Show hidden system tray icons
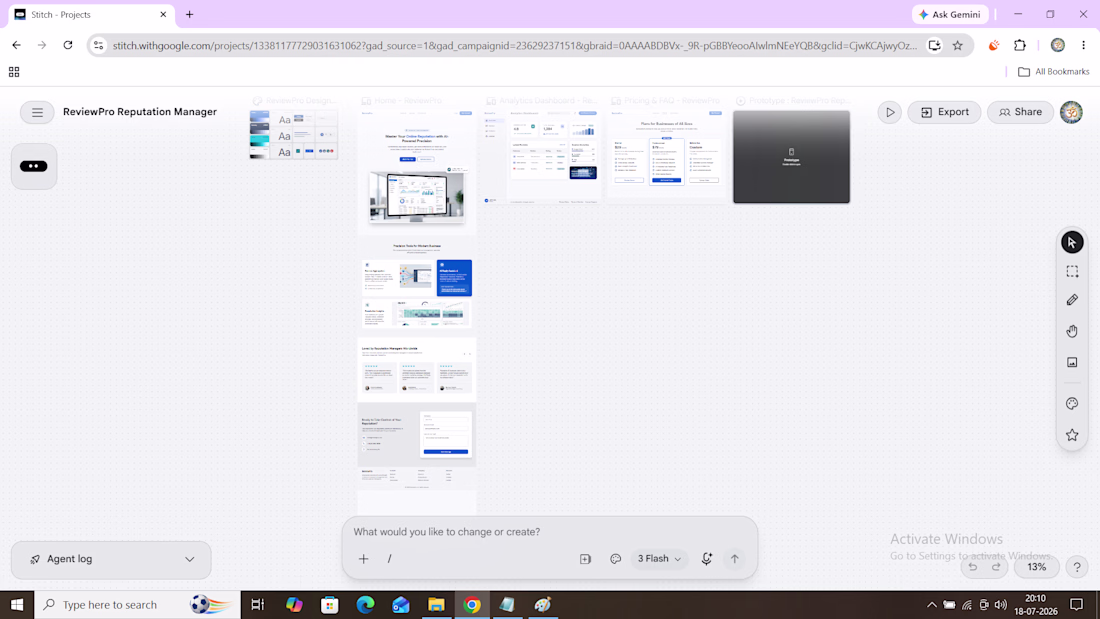The image size is (1100, 619). pos(931,604)
